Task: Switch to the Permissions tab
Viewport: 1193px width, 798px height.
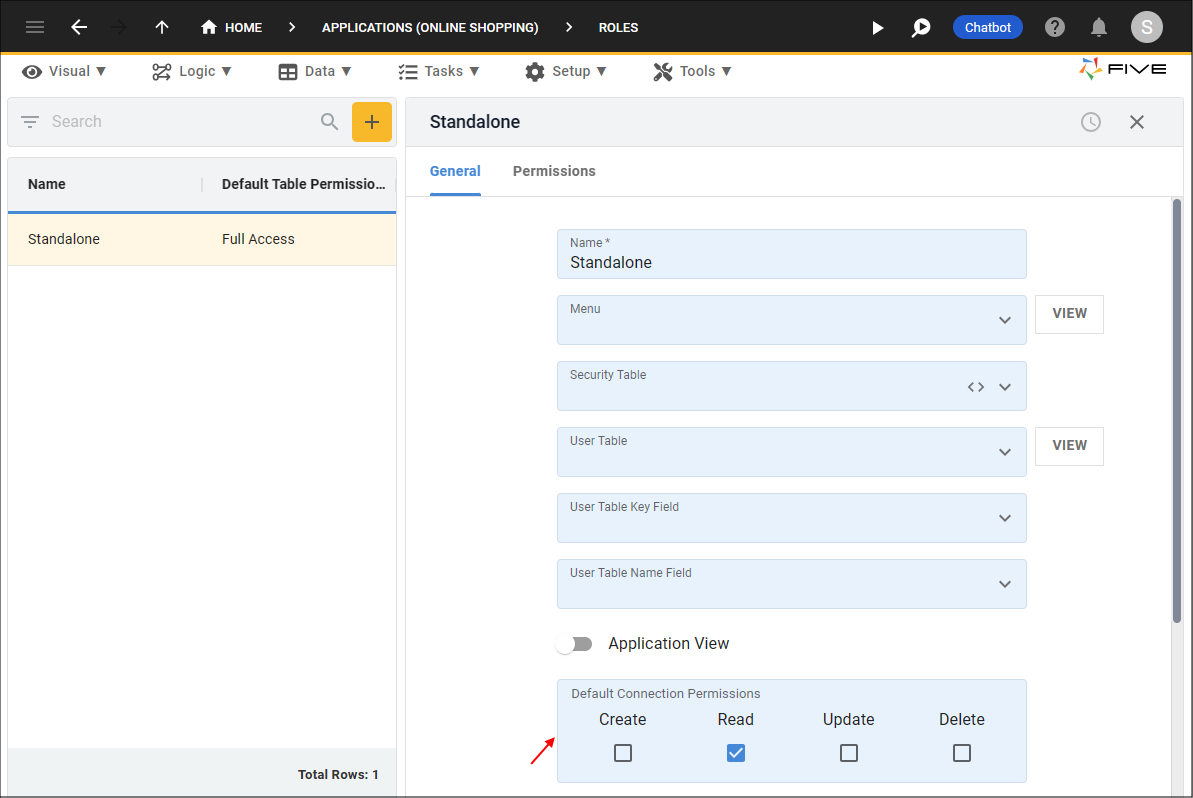Action: pos(554,171)
